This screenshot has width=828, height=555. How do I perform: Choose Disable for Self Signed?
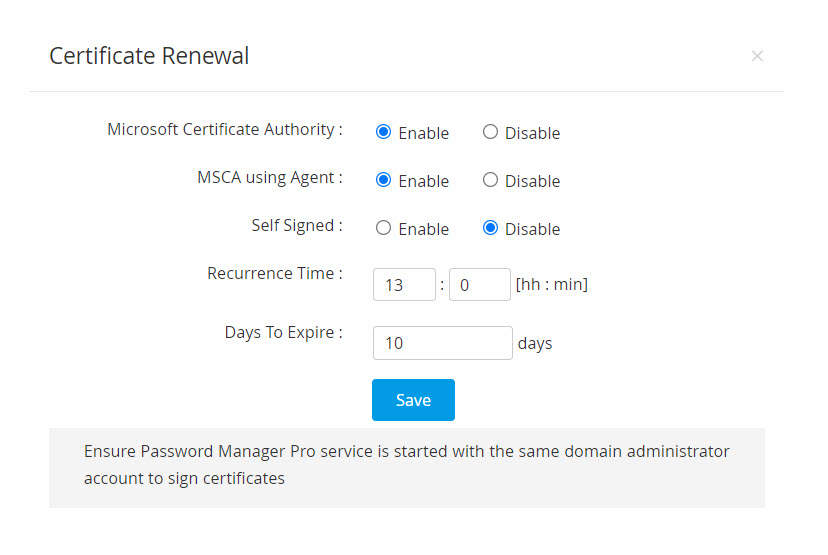(490, 228)
